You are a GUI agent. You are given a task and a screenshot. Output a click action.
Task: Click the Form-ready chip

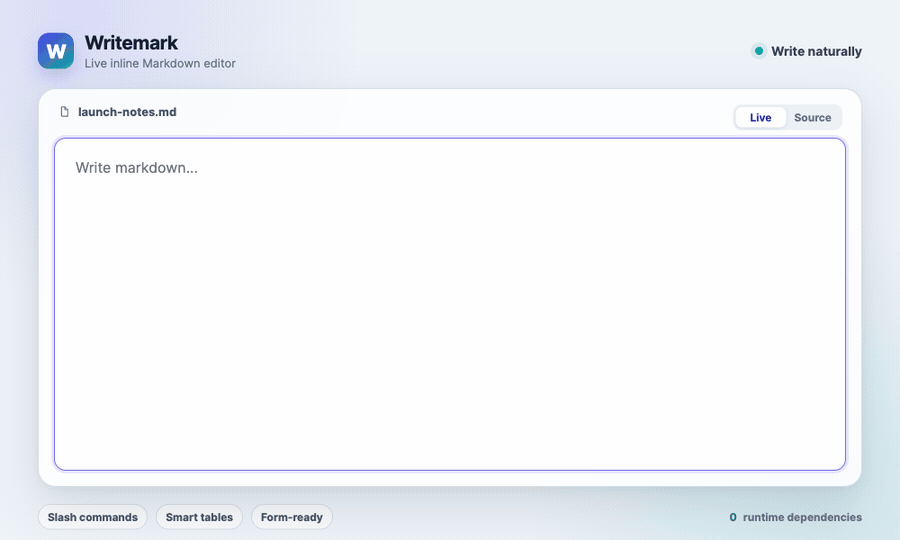[x=292, y=517]
